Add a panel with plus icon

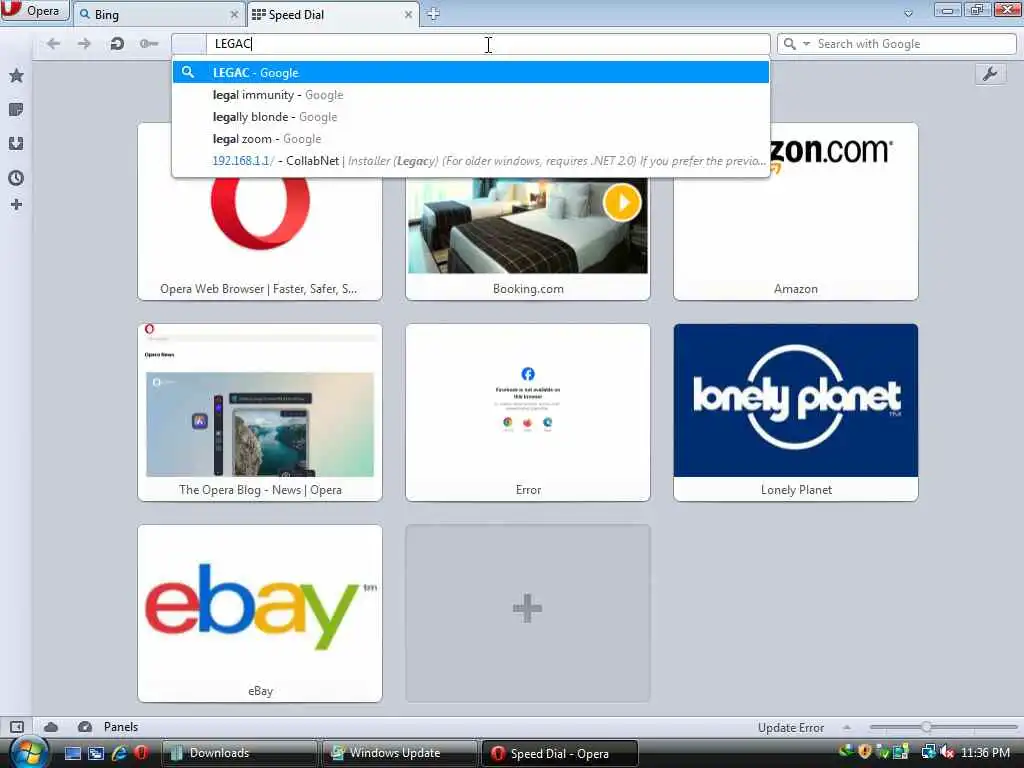click(16, 205)
